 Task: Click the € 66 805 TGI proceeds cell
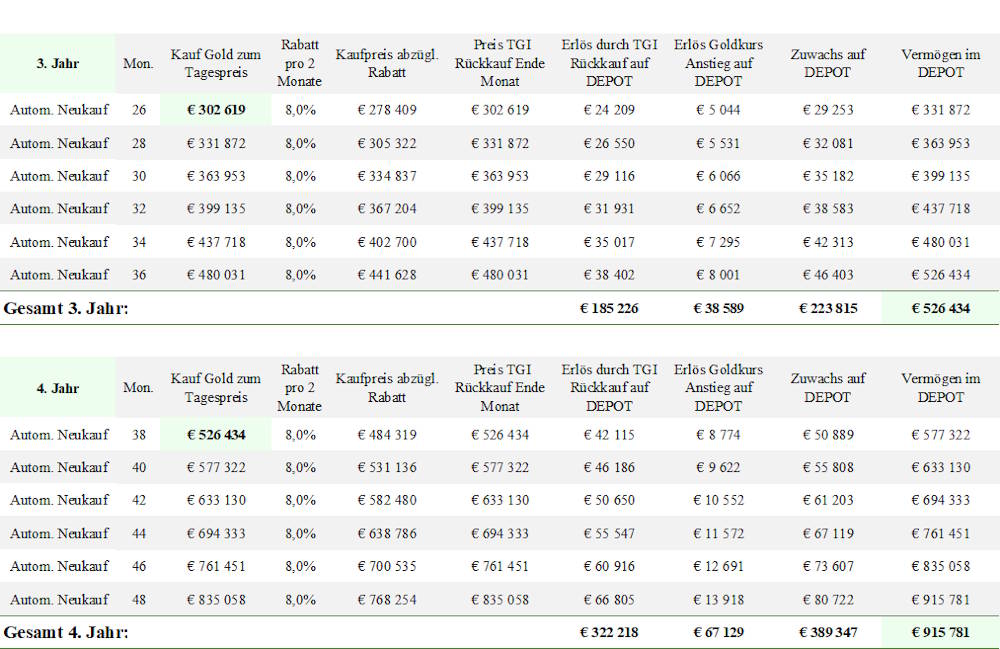[609, 600]
